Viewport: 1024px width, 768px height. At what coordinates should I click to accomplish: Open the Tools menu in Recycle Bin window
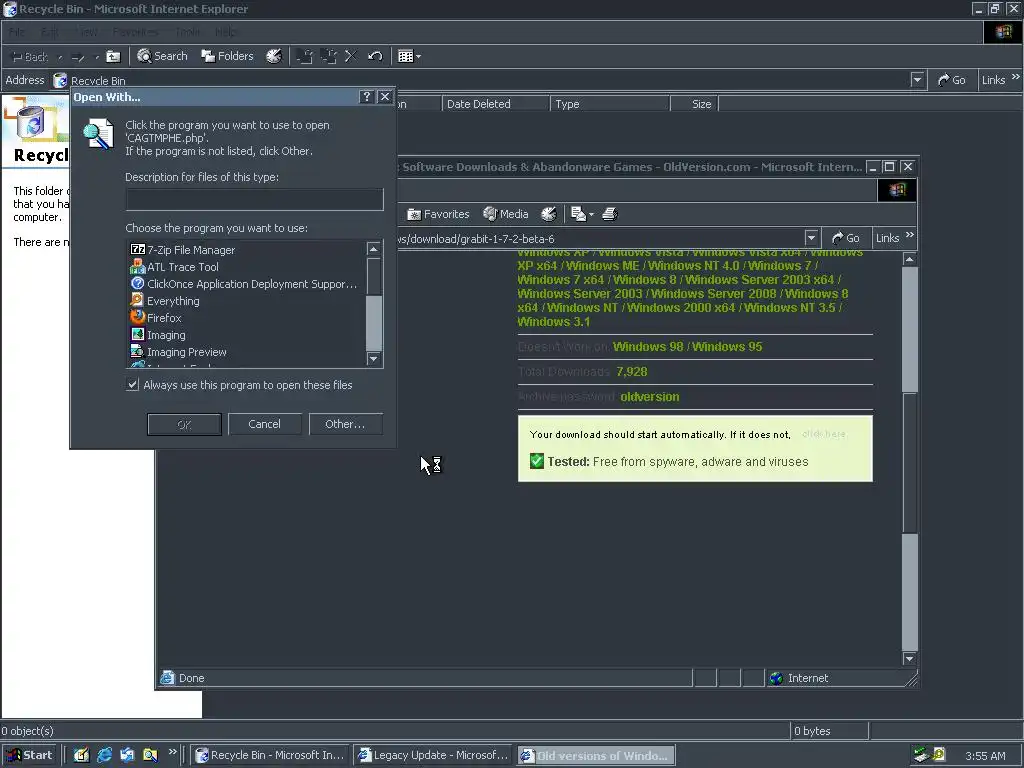point(187,32)
